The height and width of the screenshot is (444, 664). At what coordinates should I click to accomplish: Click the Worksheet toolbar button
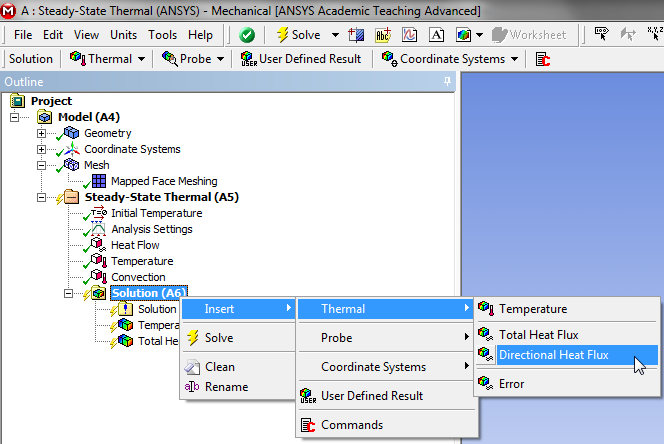point(529,35)
